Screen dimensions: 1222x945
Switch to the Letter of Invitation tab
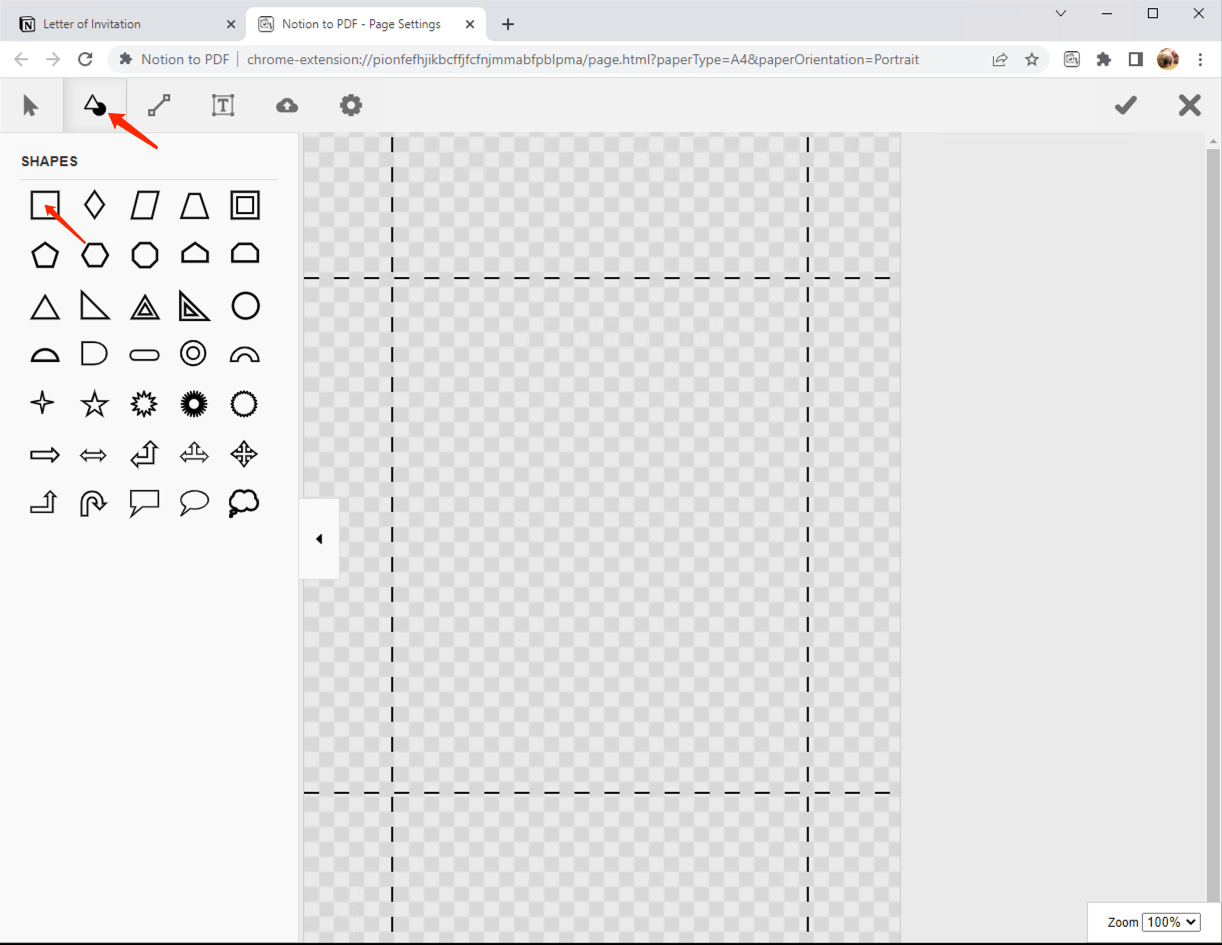click(120, 23)
